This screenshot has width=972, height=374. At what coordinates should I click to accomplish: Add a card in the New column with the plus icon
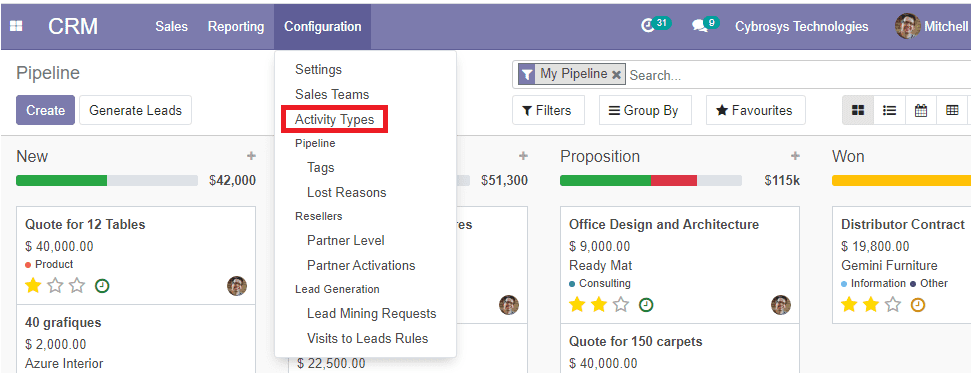250,156
